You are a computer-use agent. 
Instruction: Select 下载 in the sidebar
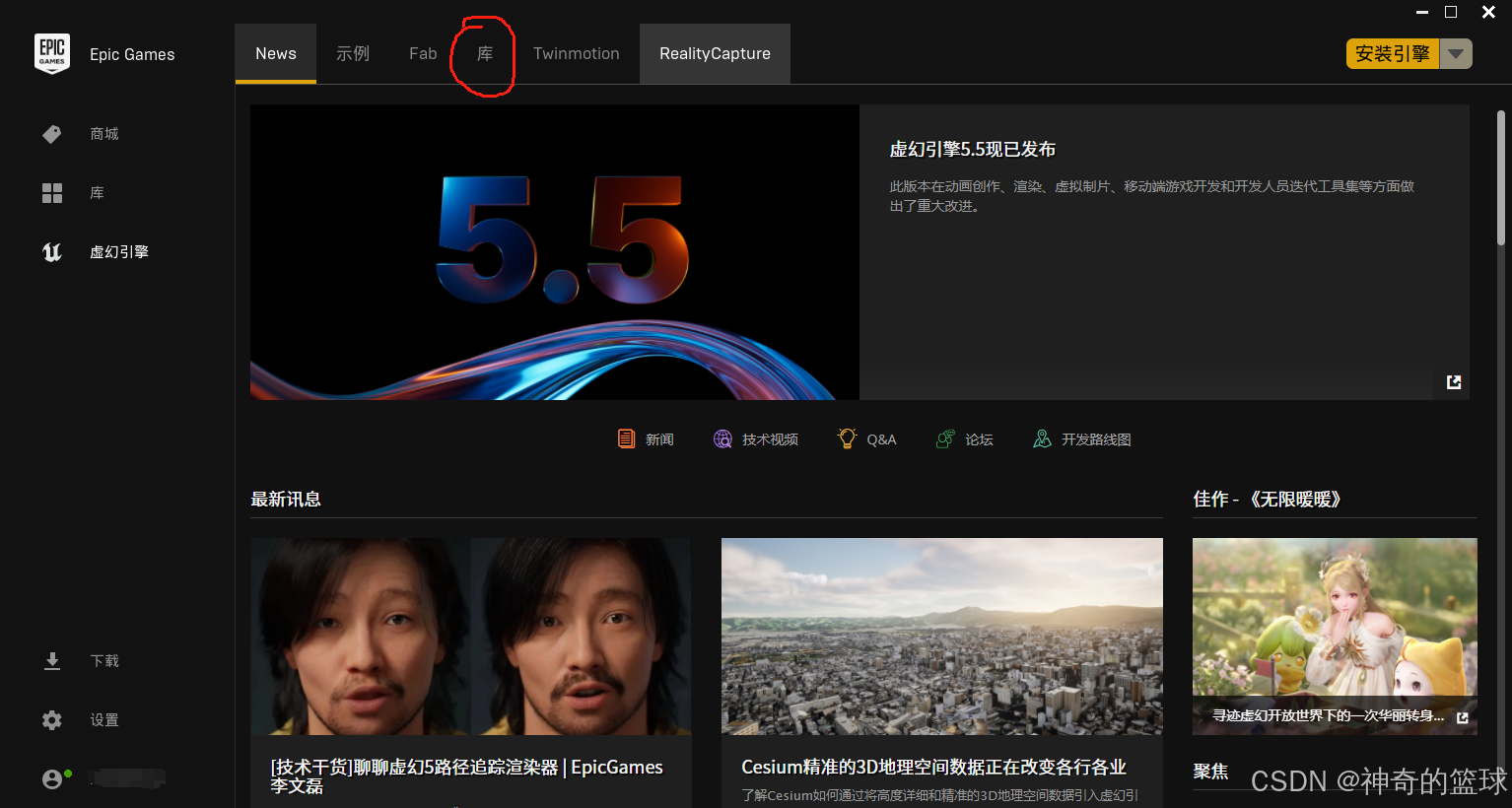click(104, 661)
